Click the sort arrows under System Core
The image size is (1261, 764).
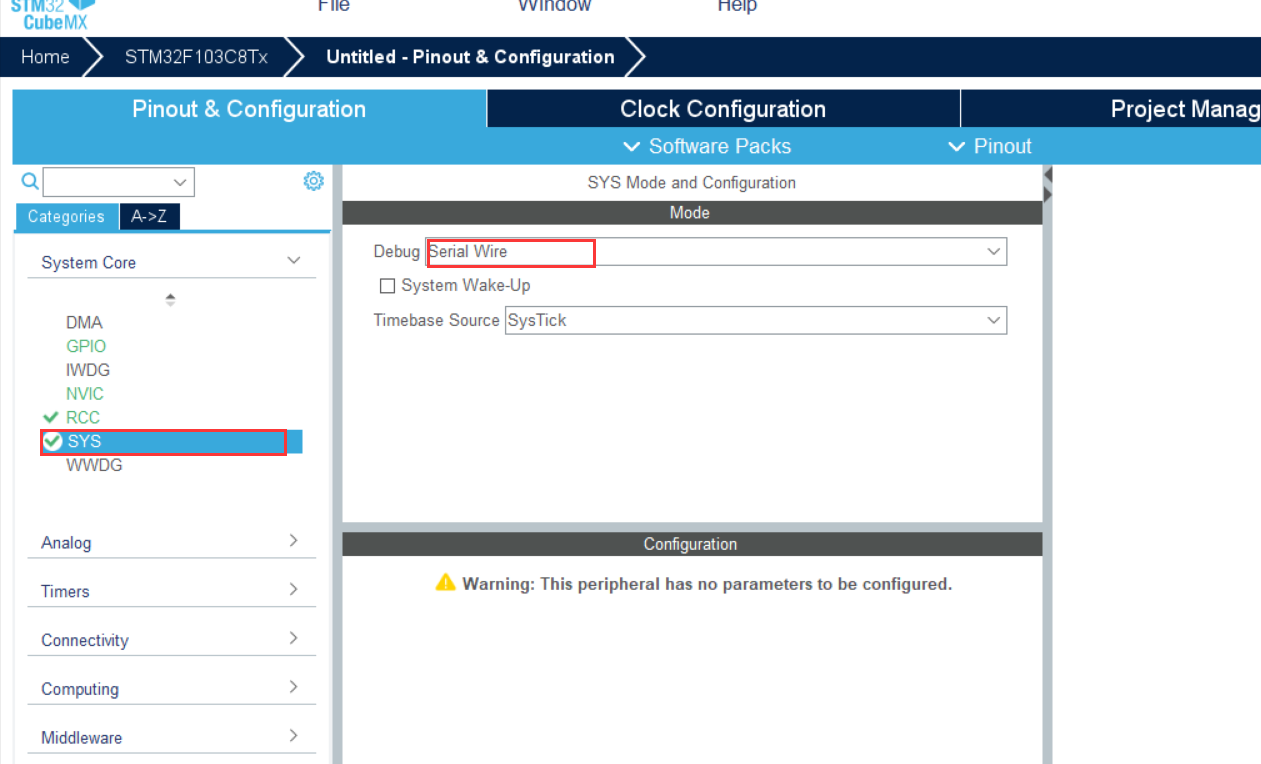171,299
